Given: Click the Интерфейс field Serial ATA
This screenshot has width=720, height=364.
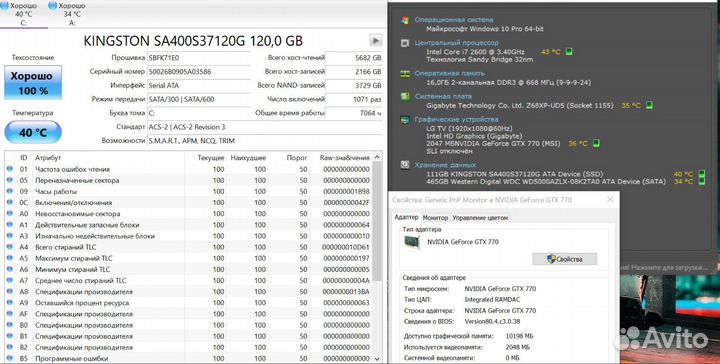Looking at the screenshot, I should [x=199, y=85].
